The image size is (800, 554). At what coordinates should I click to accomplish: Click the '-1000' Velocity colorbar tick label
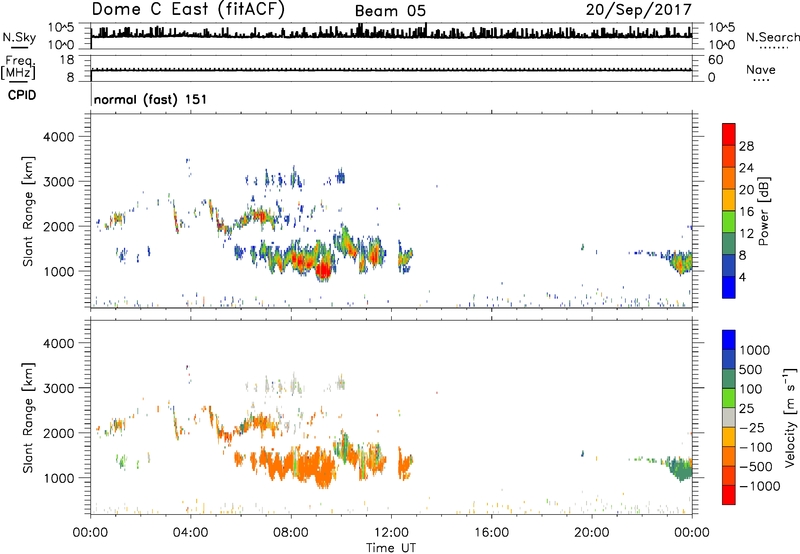point(759,486)
